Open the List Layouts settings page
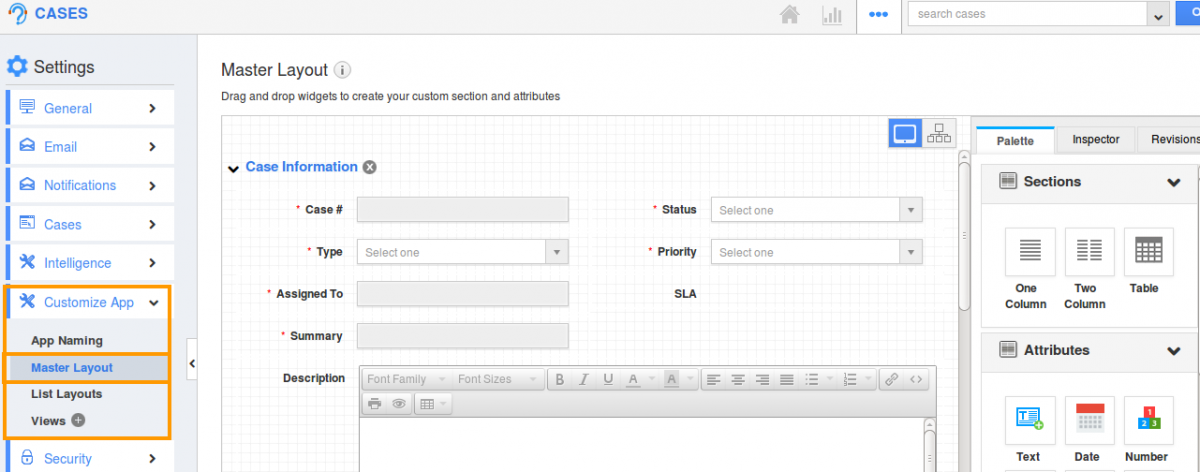Viewport: 1200px width, 472px height. 66,394
